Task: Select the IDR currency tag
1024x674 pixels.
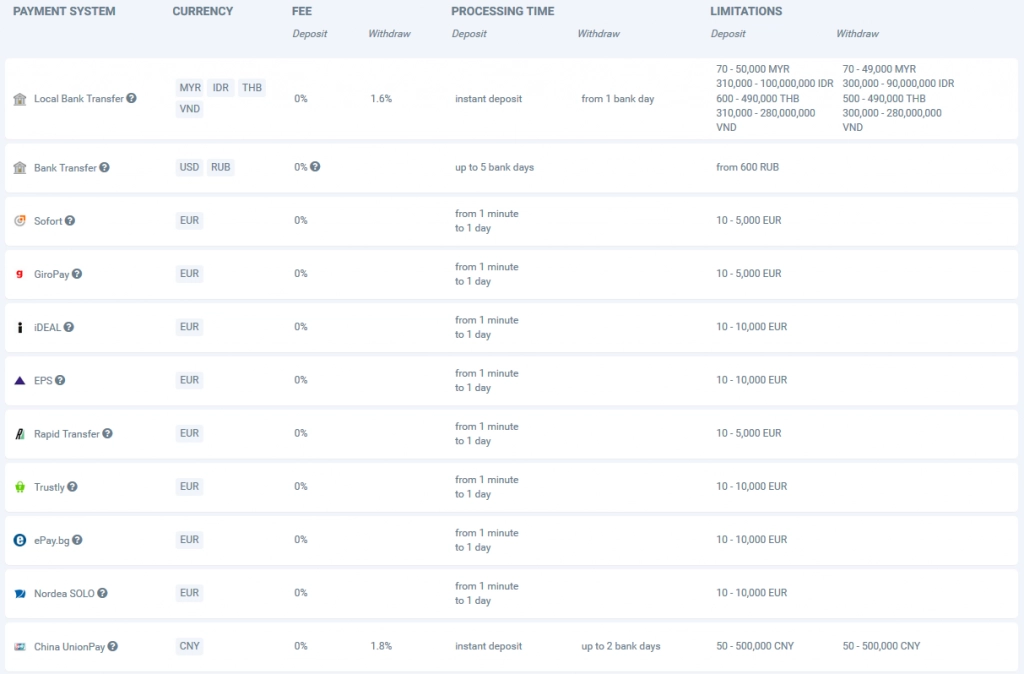Action: coord(221,88)
